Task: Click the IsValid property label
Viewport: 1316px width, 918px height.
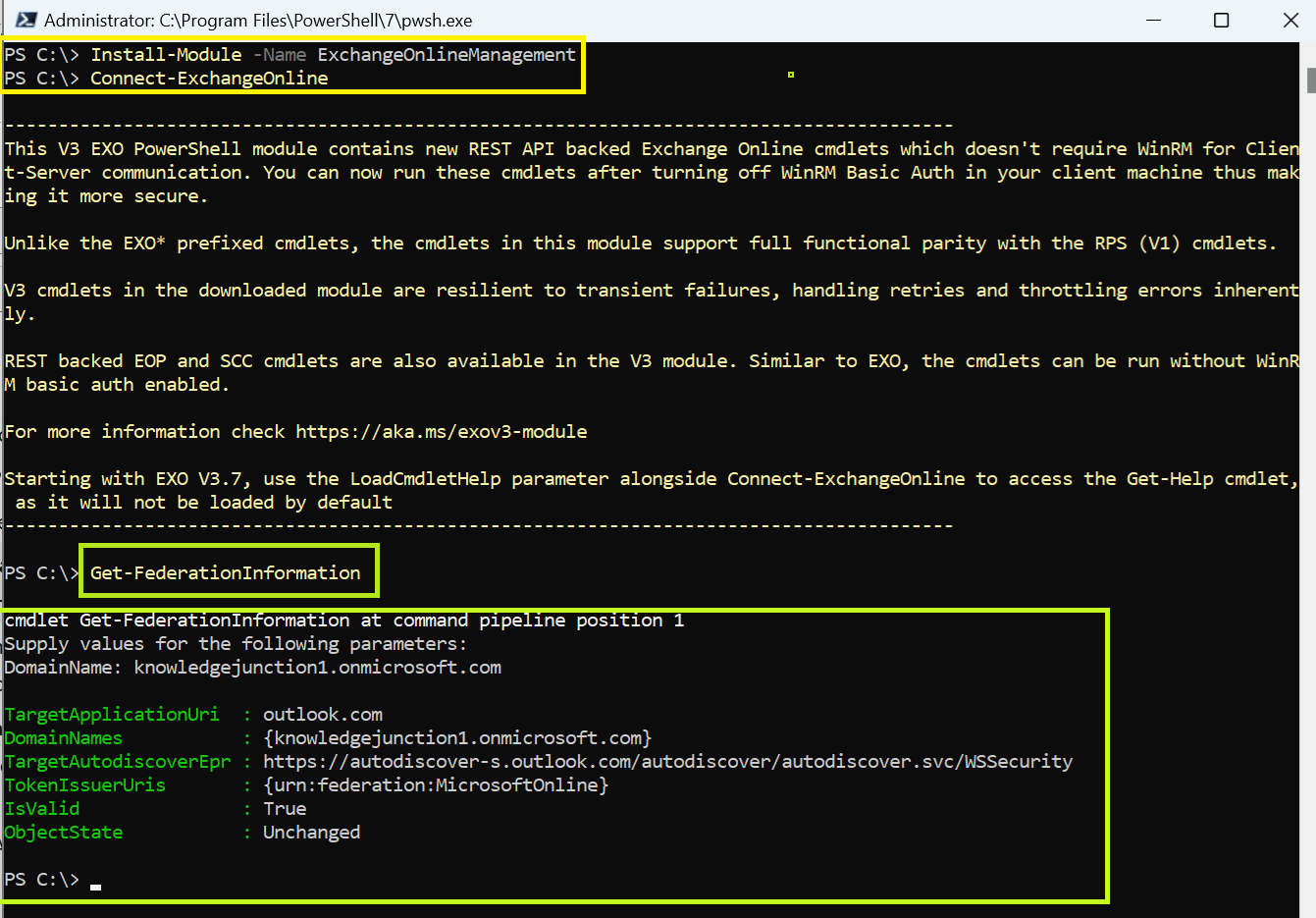Action: point(42,809)
